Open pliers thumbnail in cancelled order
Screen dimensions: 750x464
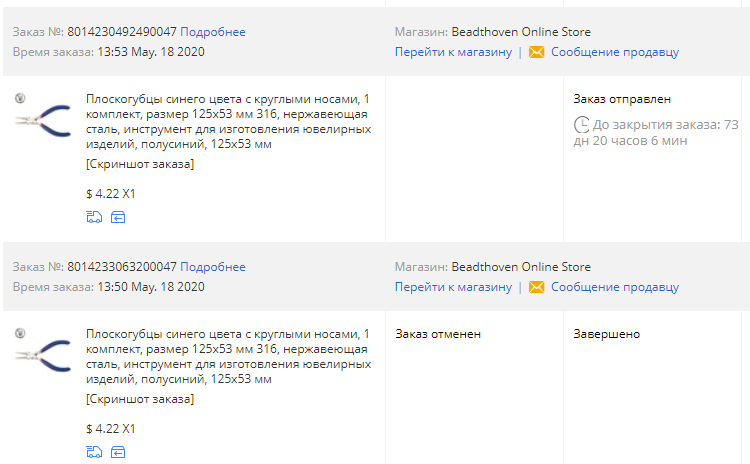click(x=43, y=354)
